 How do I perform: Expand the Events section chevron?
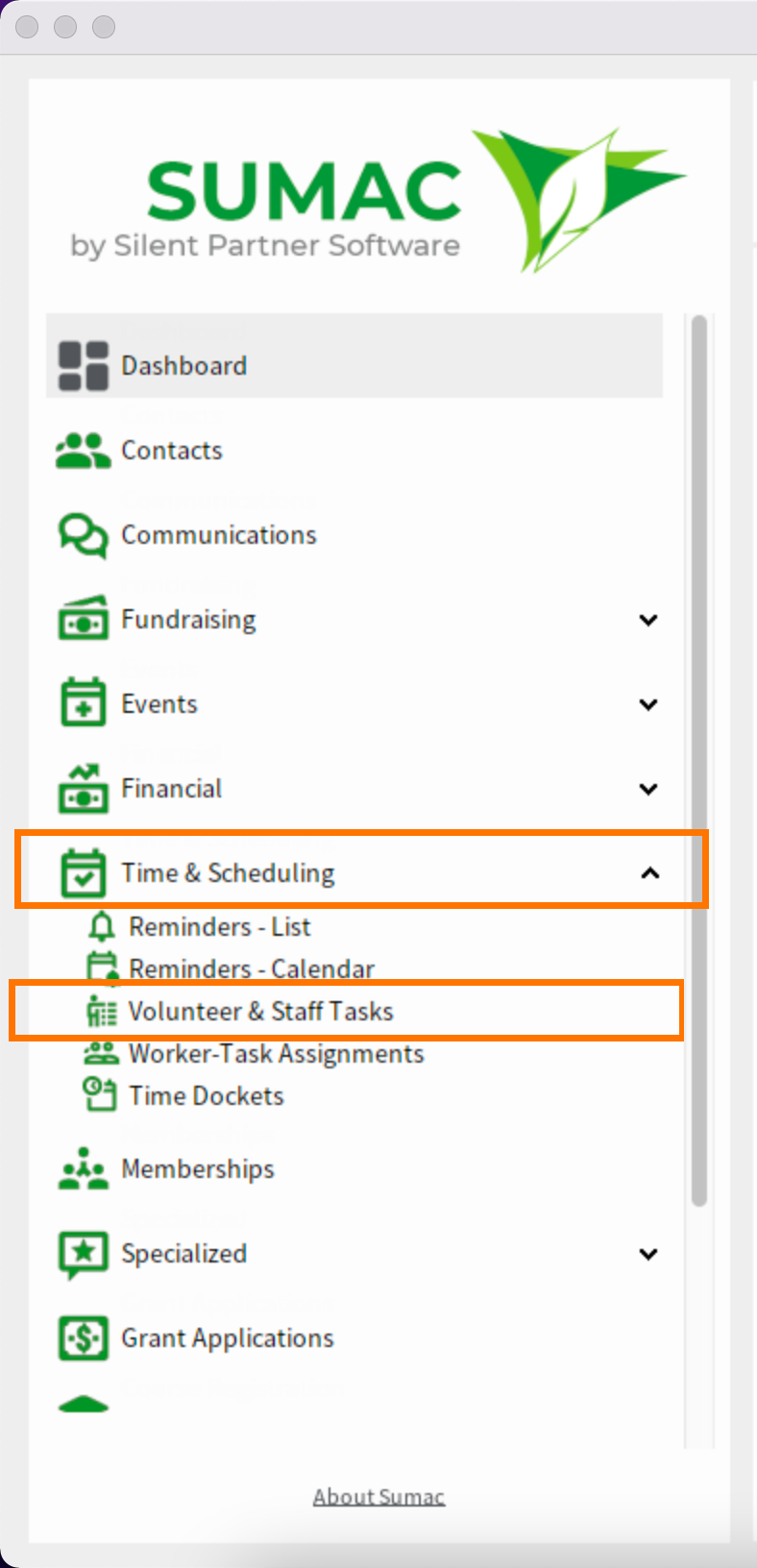(648, 704)
